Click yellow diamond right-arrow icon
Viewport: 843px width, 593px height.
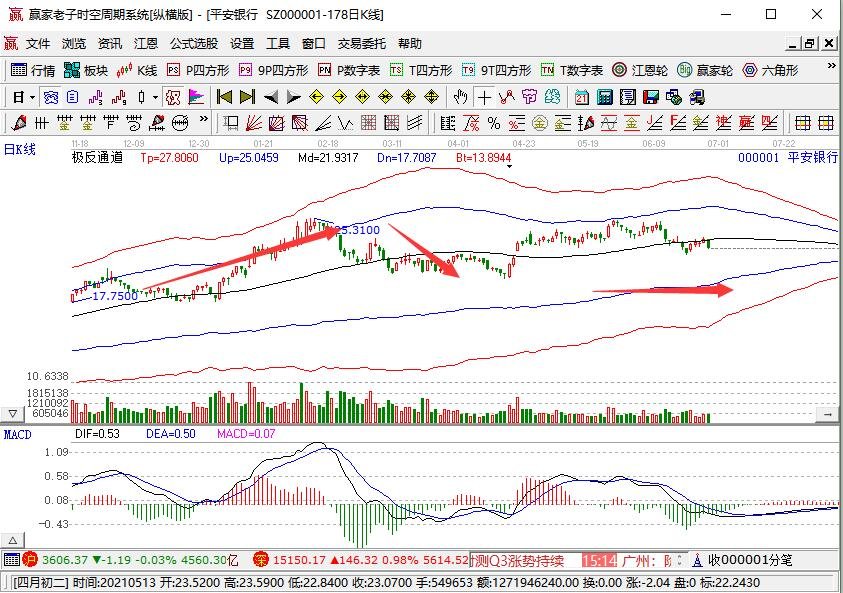pyautogui.click(x=340, y=97)
